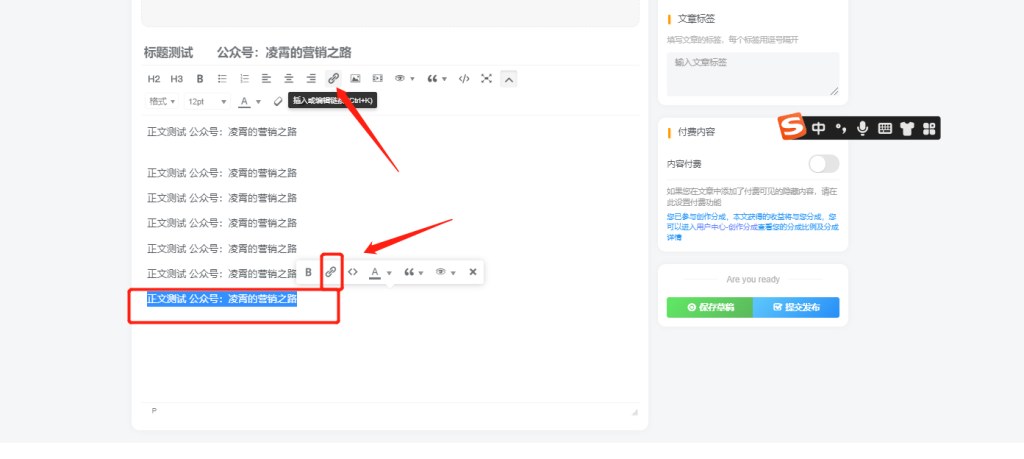
Task: Click the 保存草稿 save draft button
Action: pyautogui.click(x=710, y=307)
